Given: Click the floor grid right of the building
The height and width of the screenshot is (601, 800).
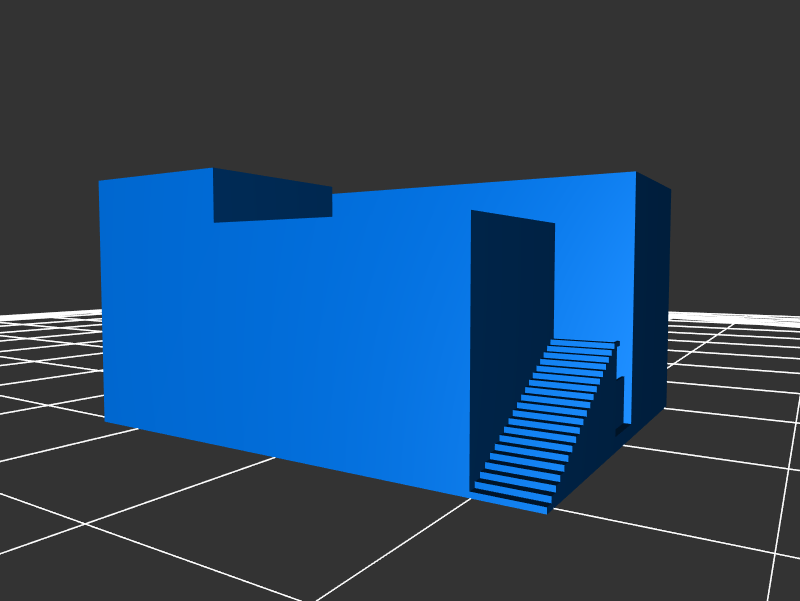Looking at the screenshot, I should [730, 400].
